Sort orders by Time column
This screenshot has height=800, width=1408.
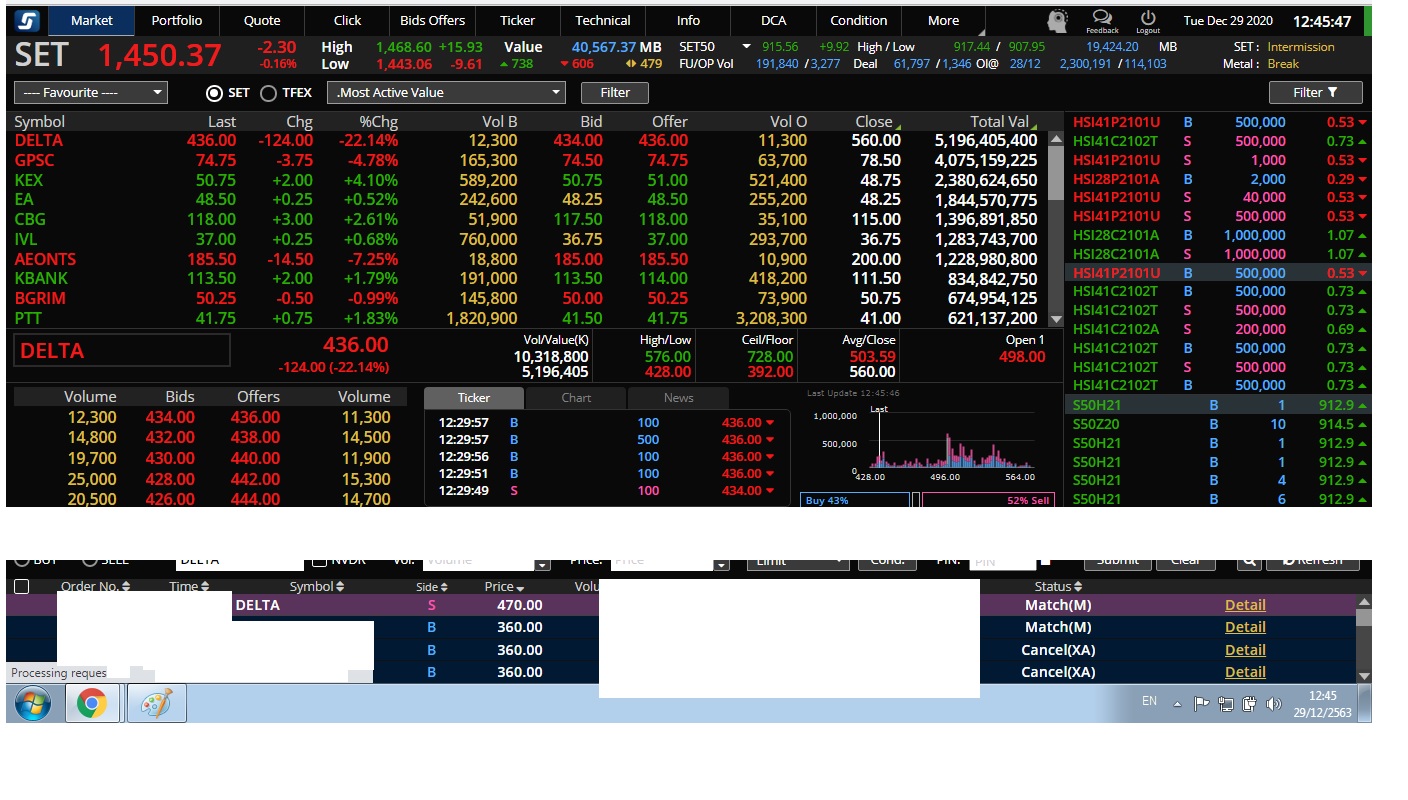[x=189, y=587]
